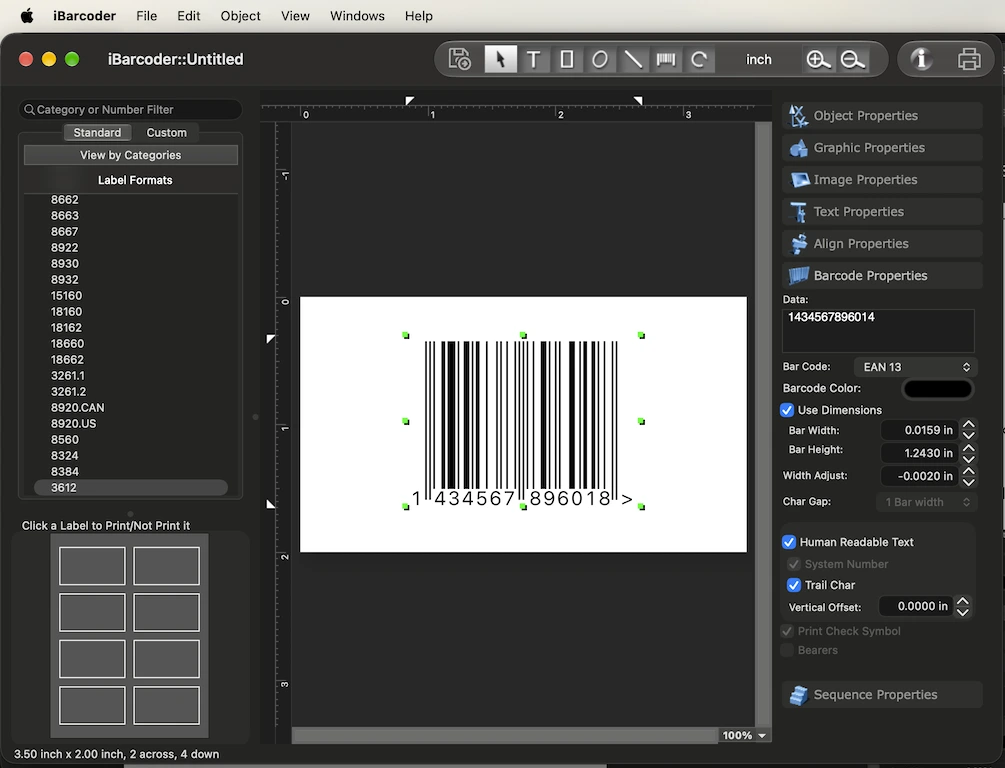Click the Vertical Offset stepper
The height and width of the screenshot is (768, 1005).
coord(963,606)
